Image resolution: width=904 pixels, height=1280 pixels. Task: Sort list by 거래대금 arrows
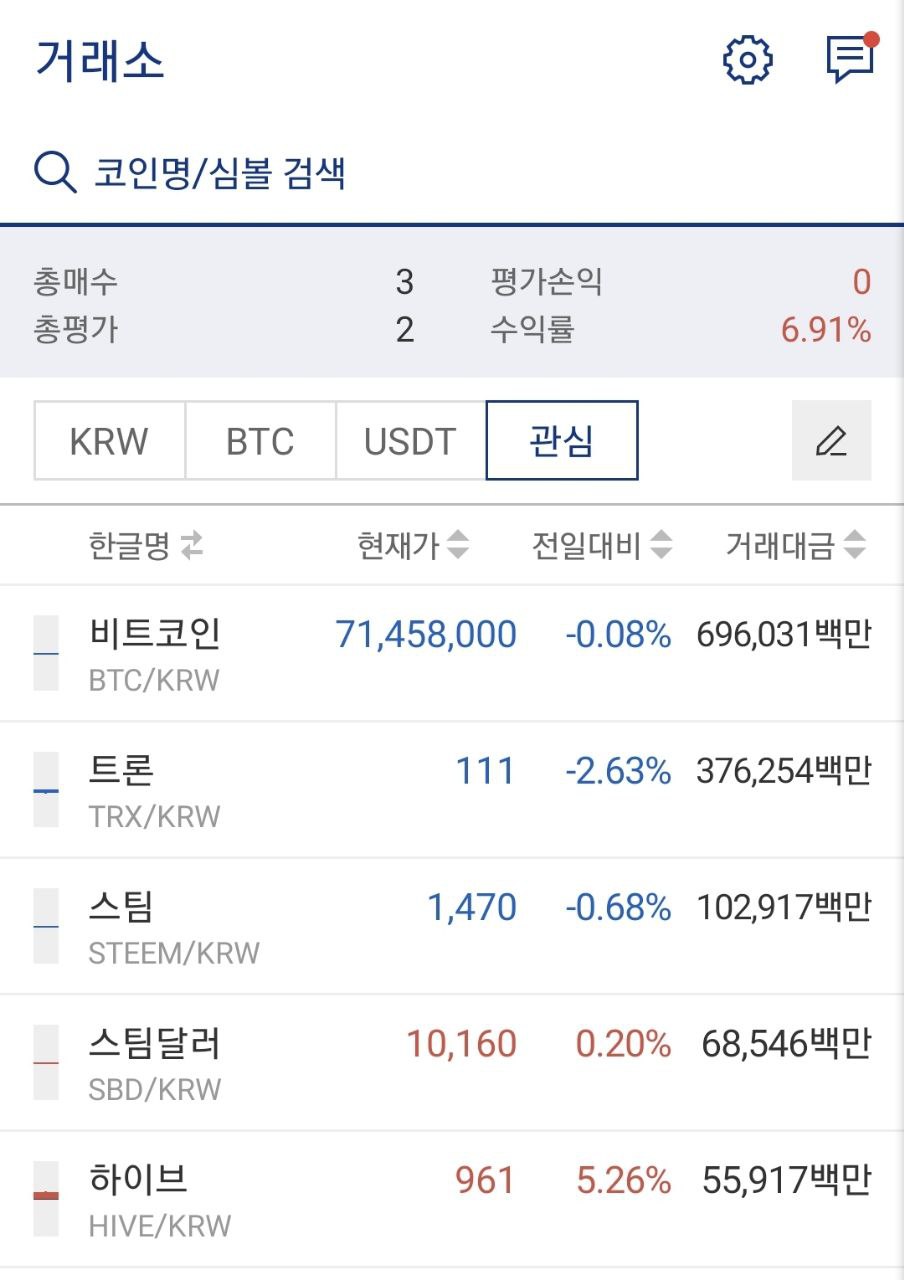[x=854, y=546]
